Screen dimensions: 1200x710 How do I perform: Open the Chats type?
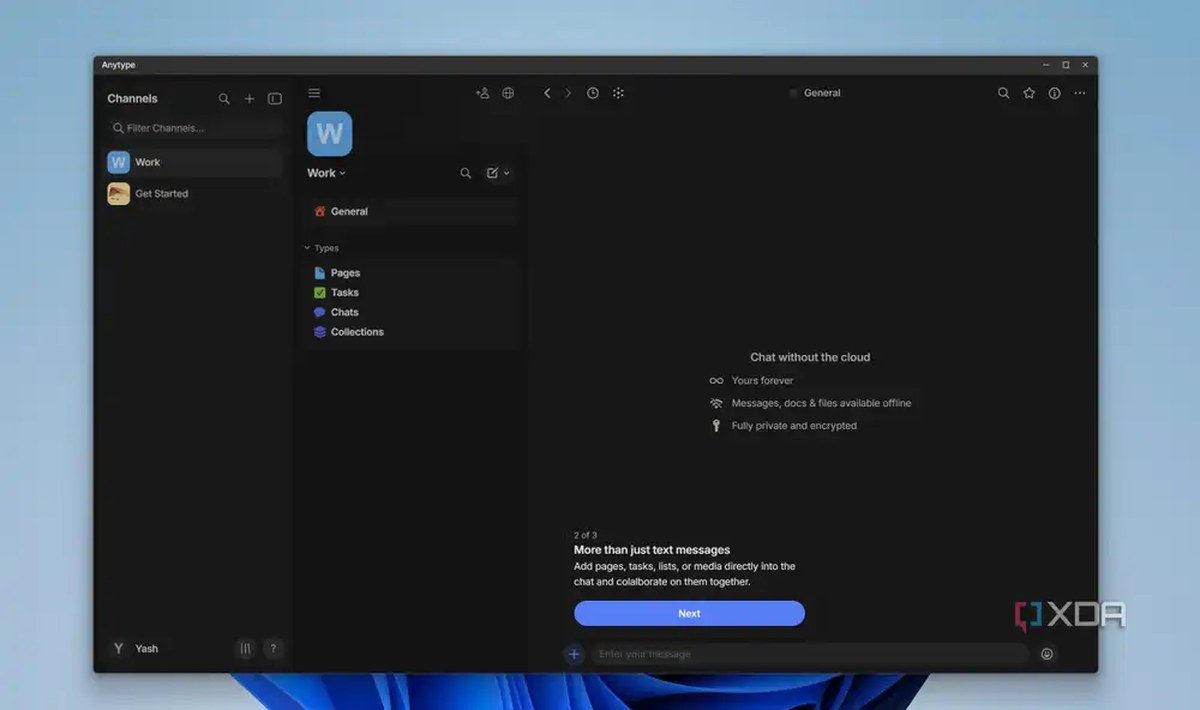[x=410, y=312]
